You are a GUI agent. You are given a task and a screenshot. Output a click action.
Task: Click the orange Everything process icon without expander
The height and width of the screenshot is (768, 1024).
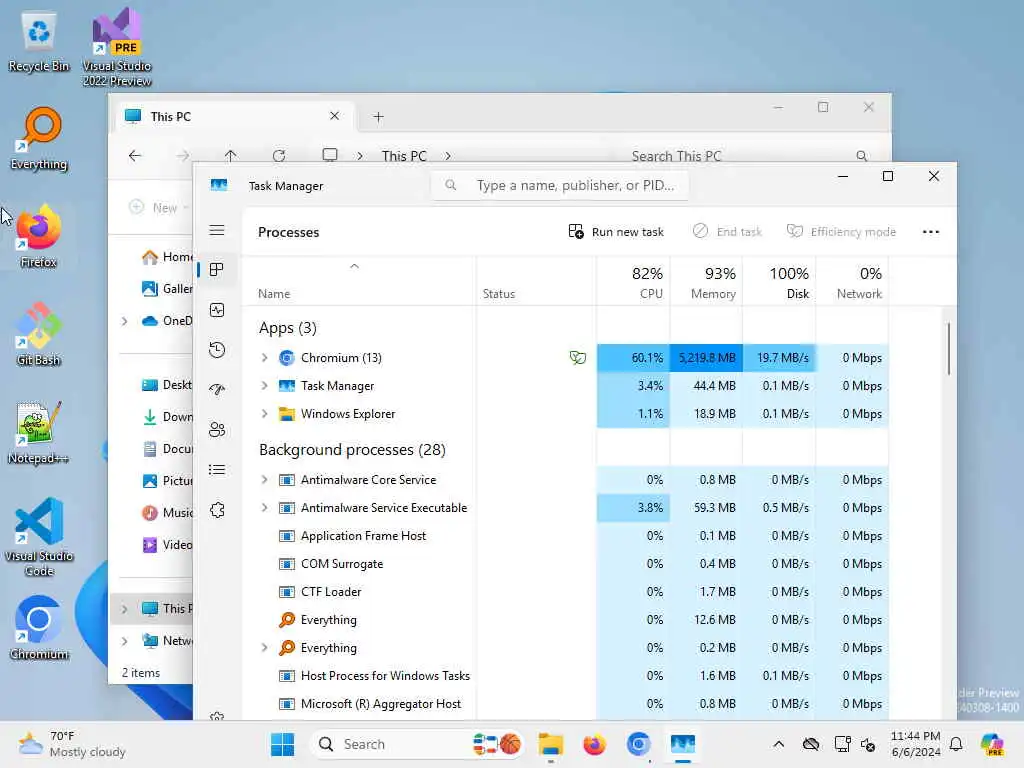(x=287, y=620)
